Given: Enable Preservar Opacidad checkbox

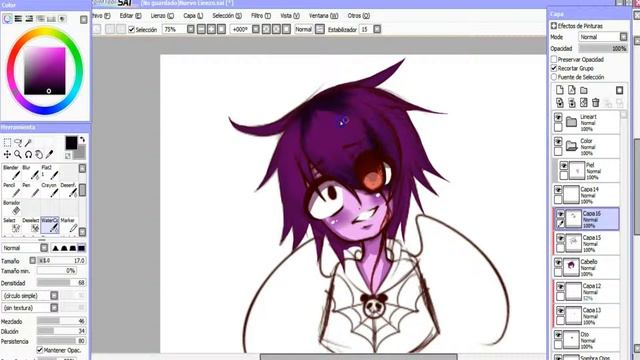Looking at the screenshot, I should (x=554, y=59).
